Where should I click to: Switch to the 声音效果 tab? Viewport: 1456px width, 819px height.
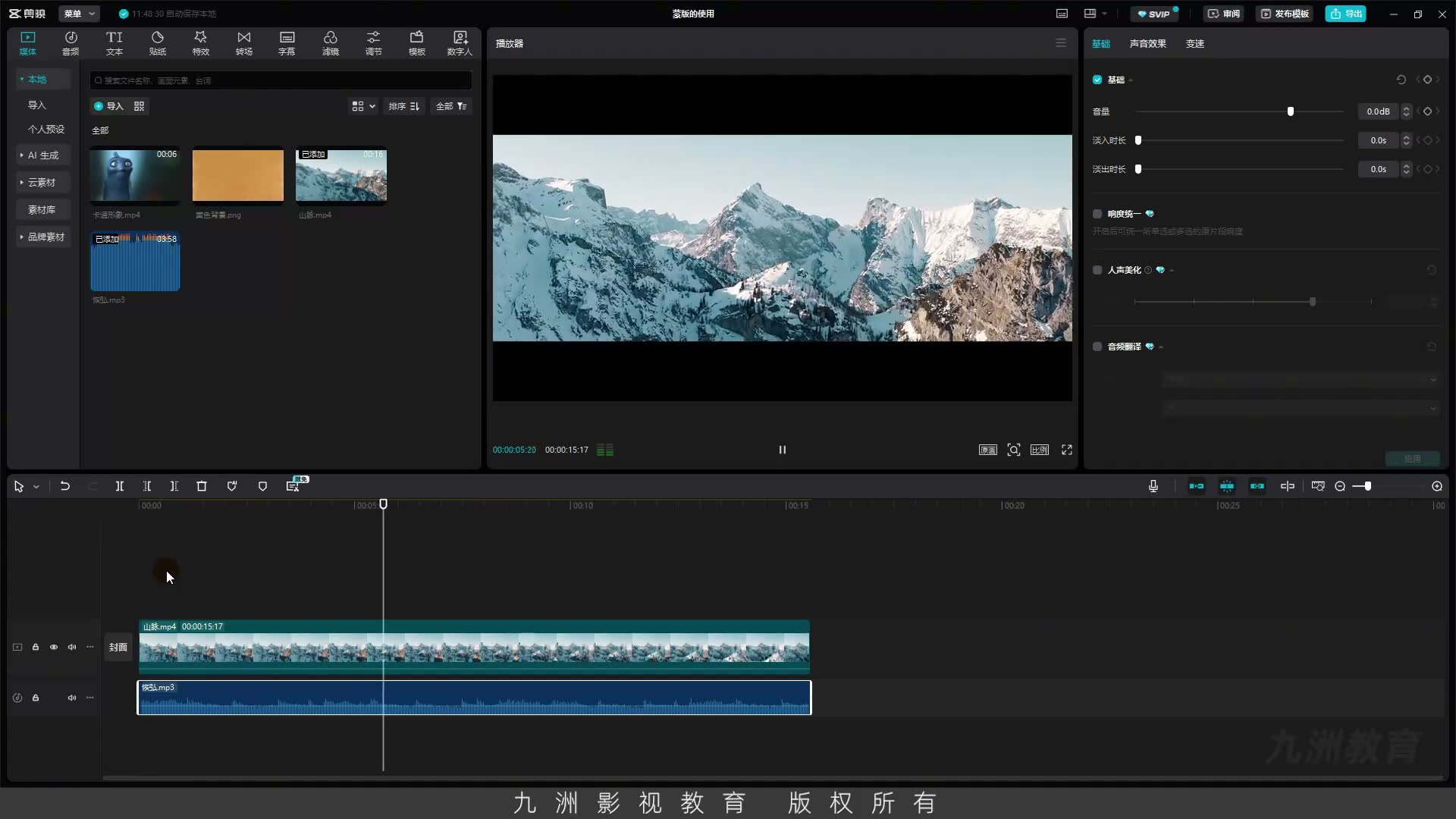point(1147,43)
